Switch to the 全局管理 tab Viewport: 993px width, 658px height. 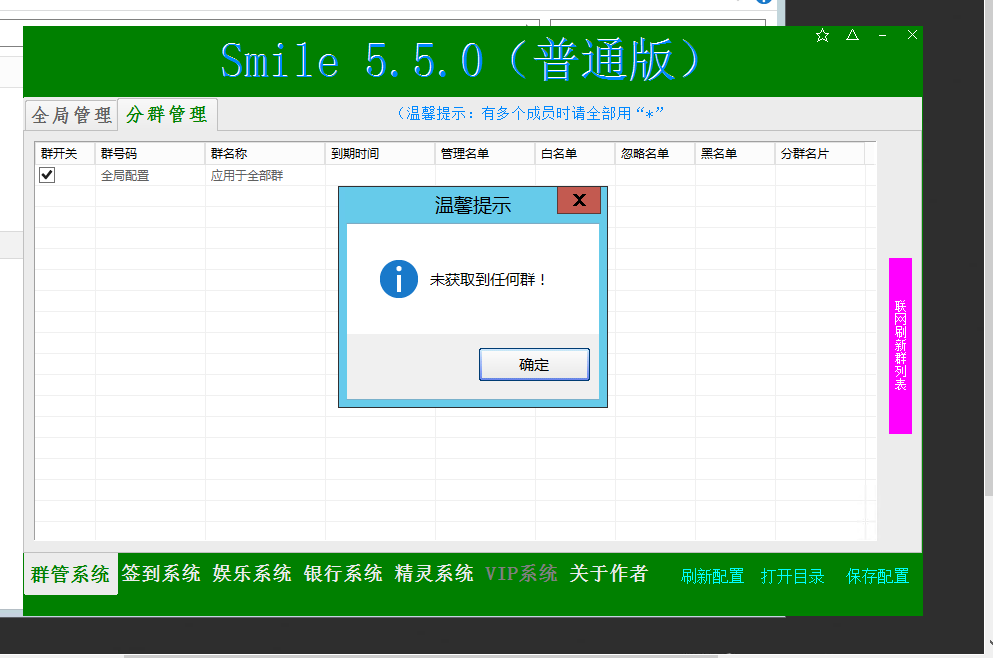pyautogui.click(x=71, y=115)
